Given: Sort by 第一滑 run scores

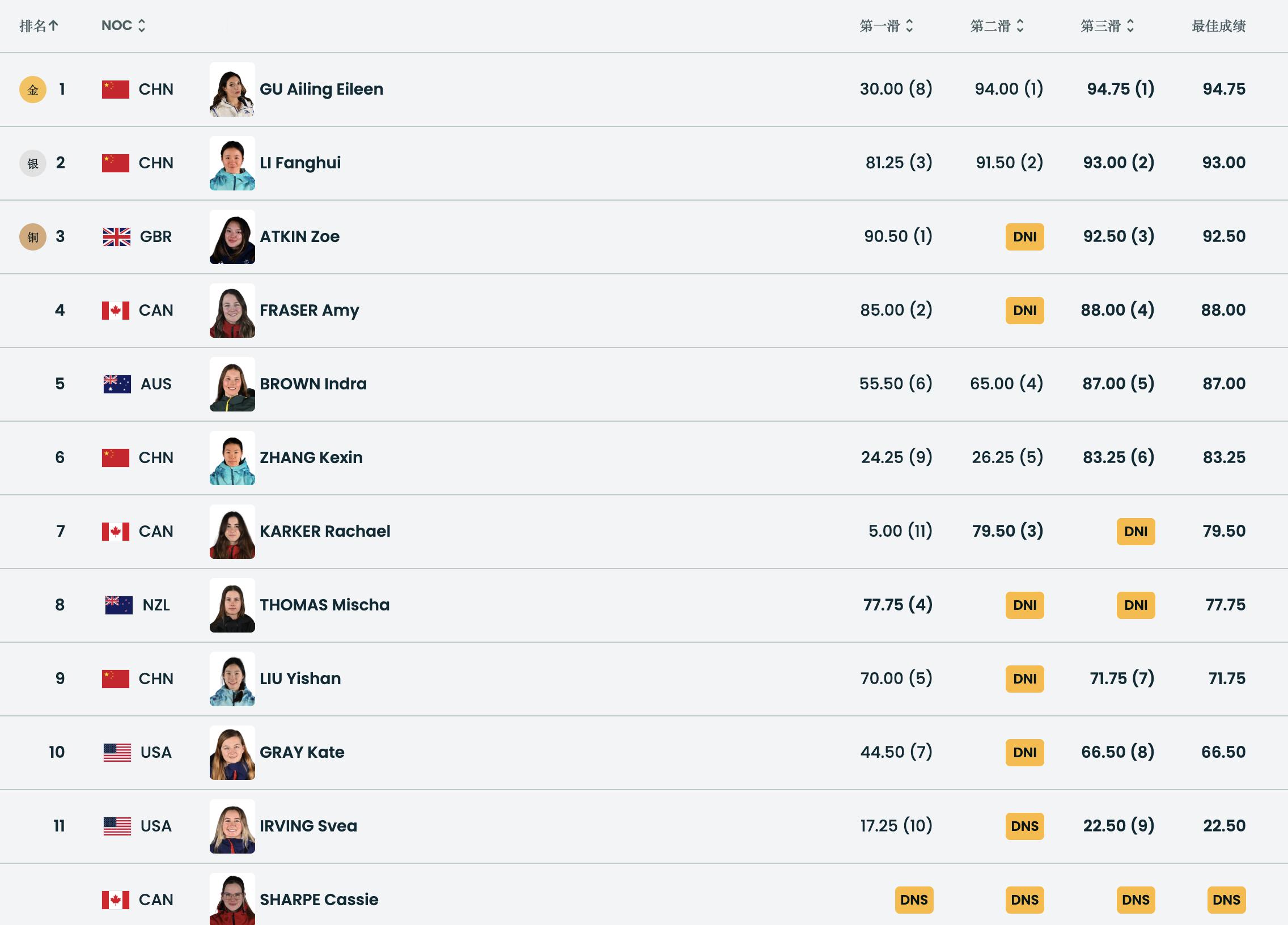Looking at the screenshot, I should [887, 26].
